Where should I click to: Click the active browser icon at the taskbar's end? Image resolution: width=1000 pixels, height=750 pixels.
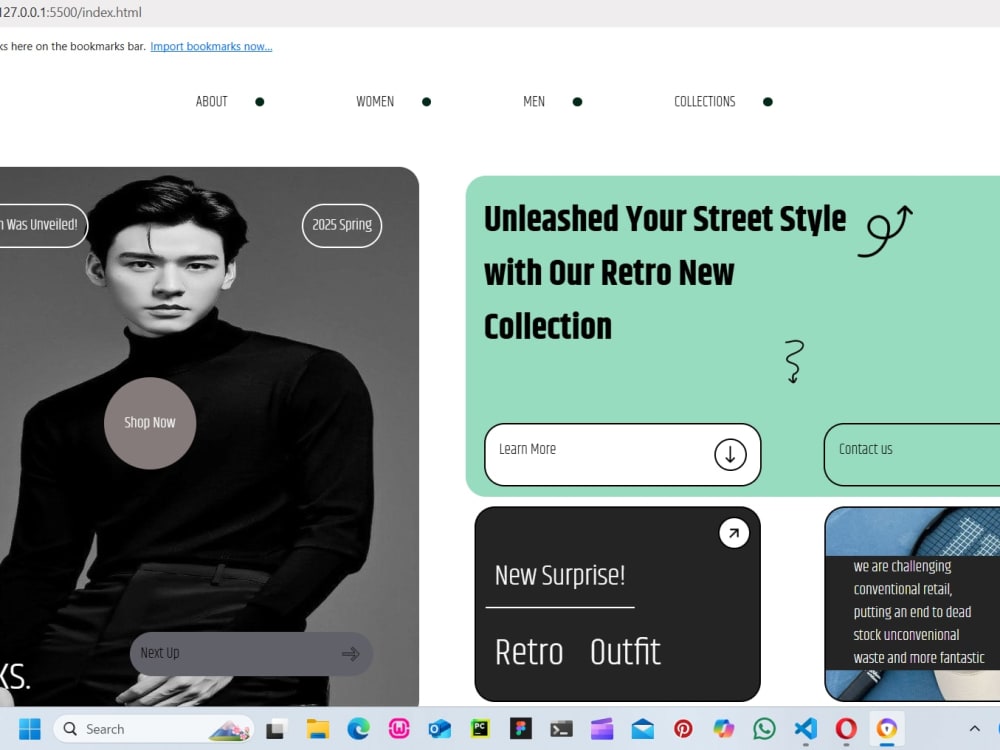click(x=886, y=729)
